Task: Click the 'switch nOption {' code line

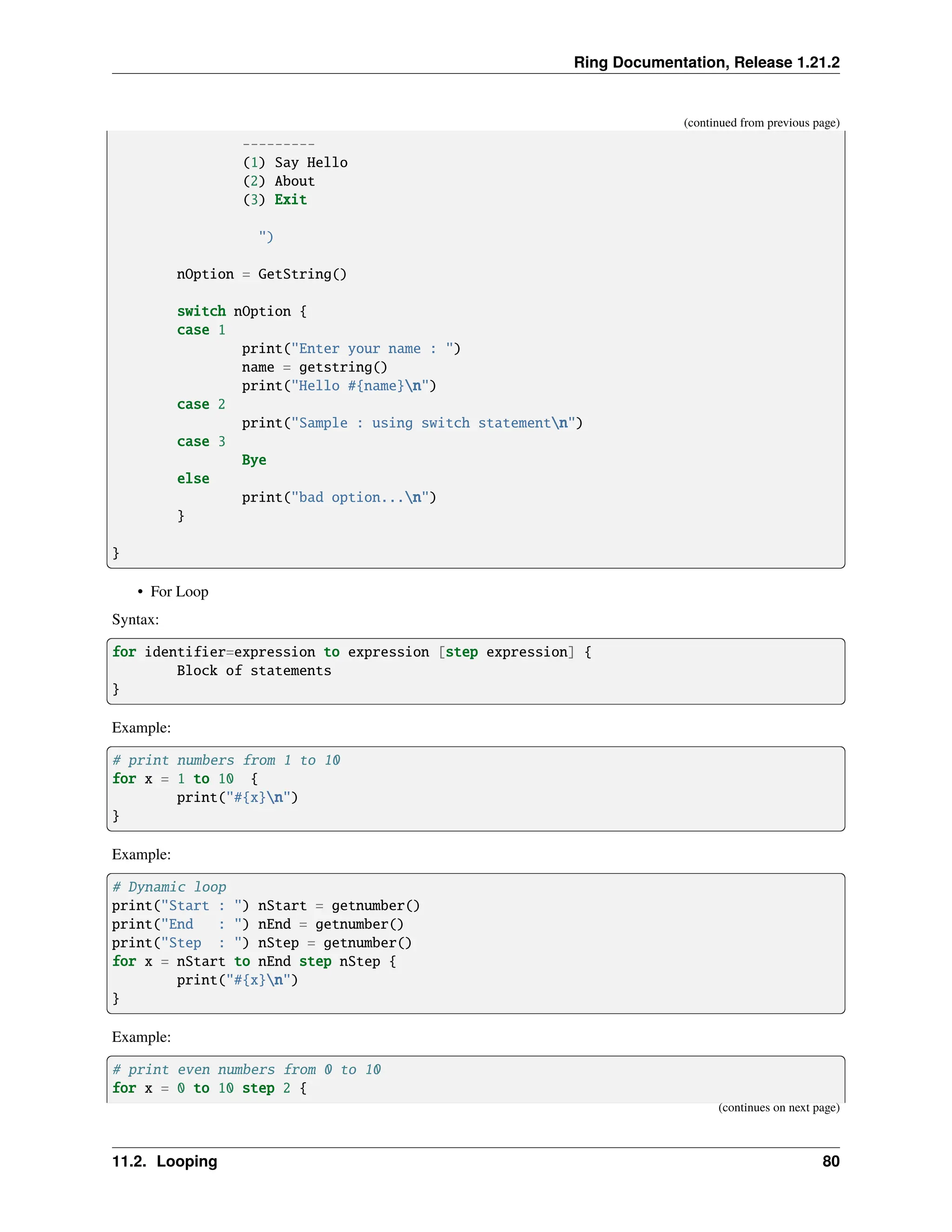Action: coord(242,311)
